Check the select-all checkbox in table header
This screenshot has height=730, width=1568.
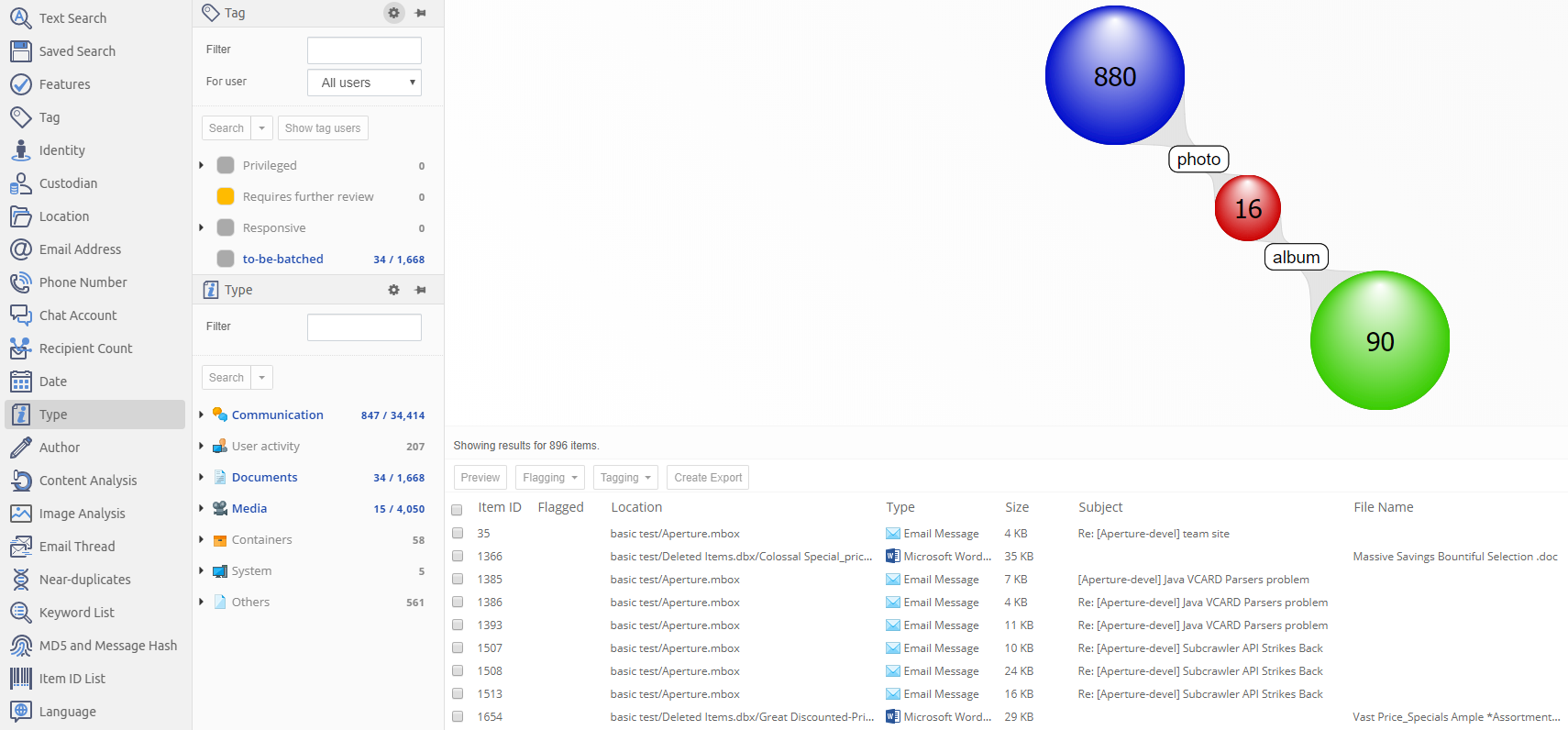point(457,509)
